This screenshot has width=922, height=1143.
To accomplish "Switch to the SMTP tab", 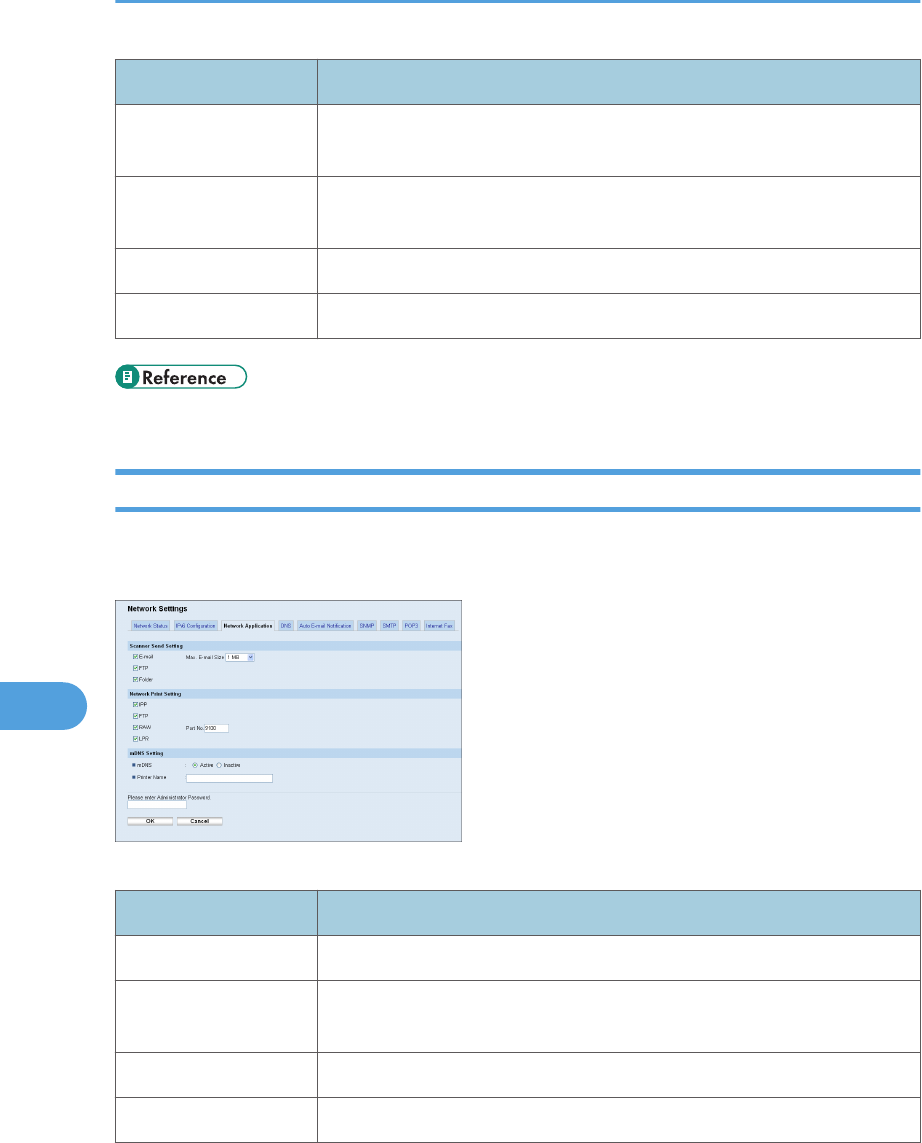I will pyautogui.click(x=389, y=625).
